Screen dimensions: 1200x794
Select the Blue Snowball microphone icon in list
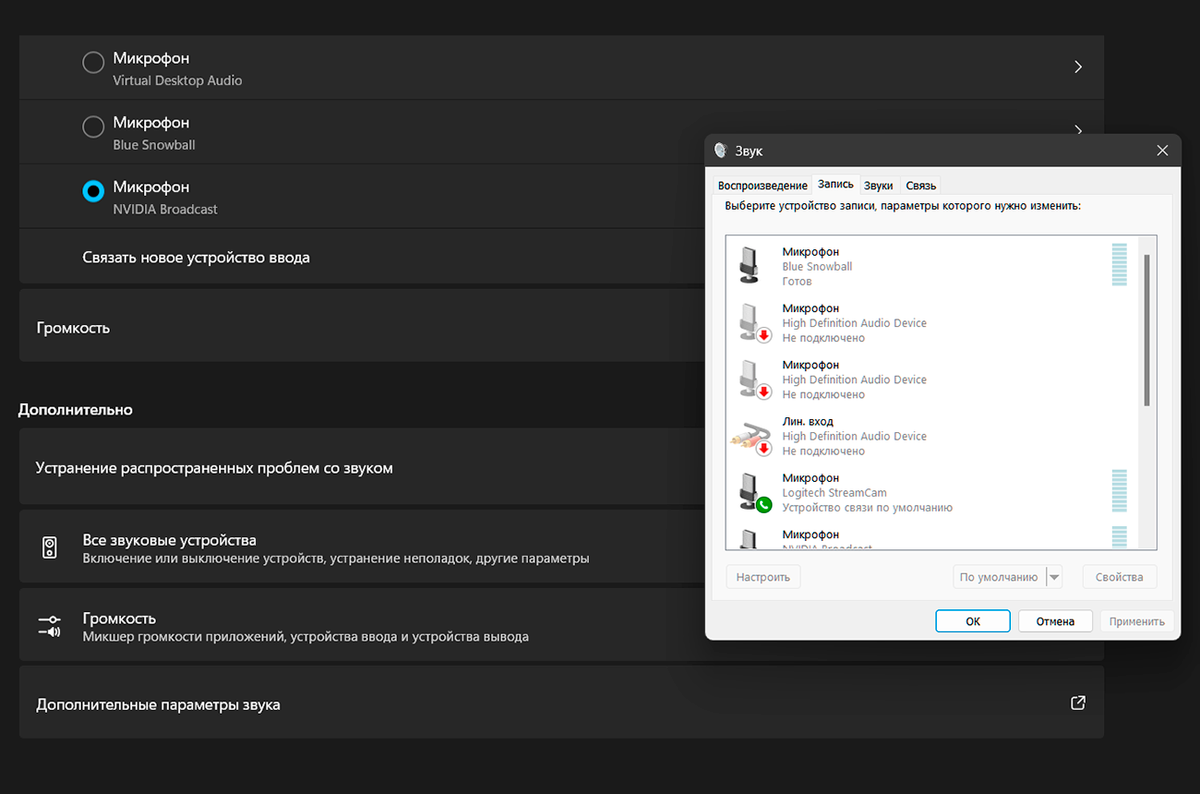pyautogui.click(x=750, y=266)
